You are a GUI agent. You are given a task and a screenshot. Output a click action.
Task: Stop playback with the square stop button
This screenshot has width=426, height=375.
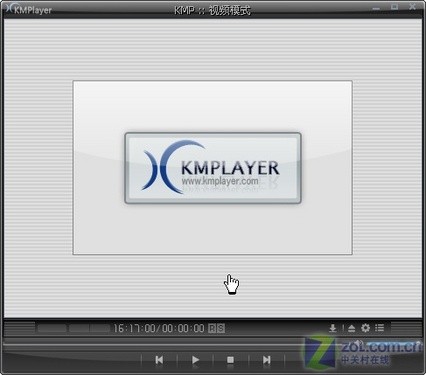click(230, 360)
